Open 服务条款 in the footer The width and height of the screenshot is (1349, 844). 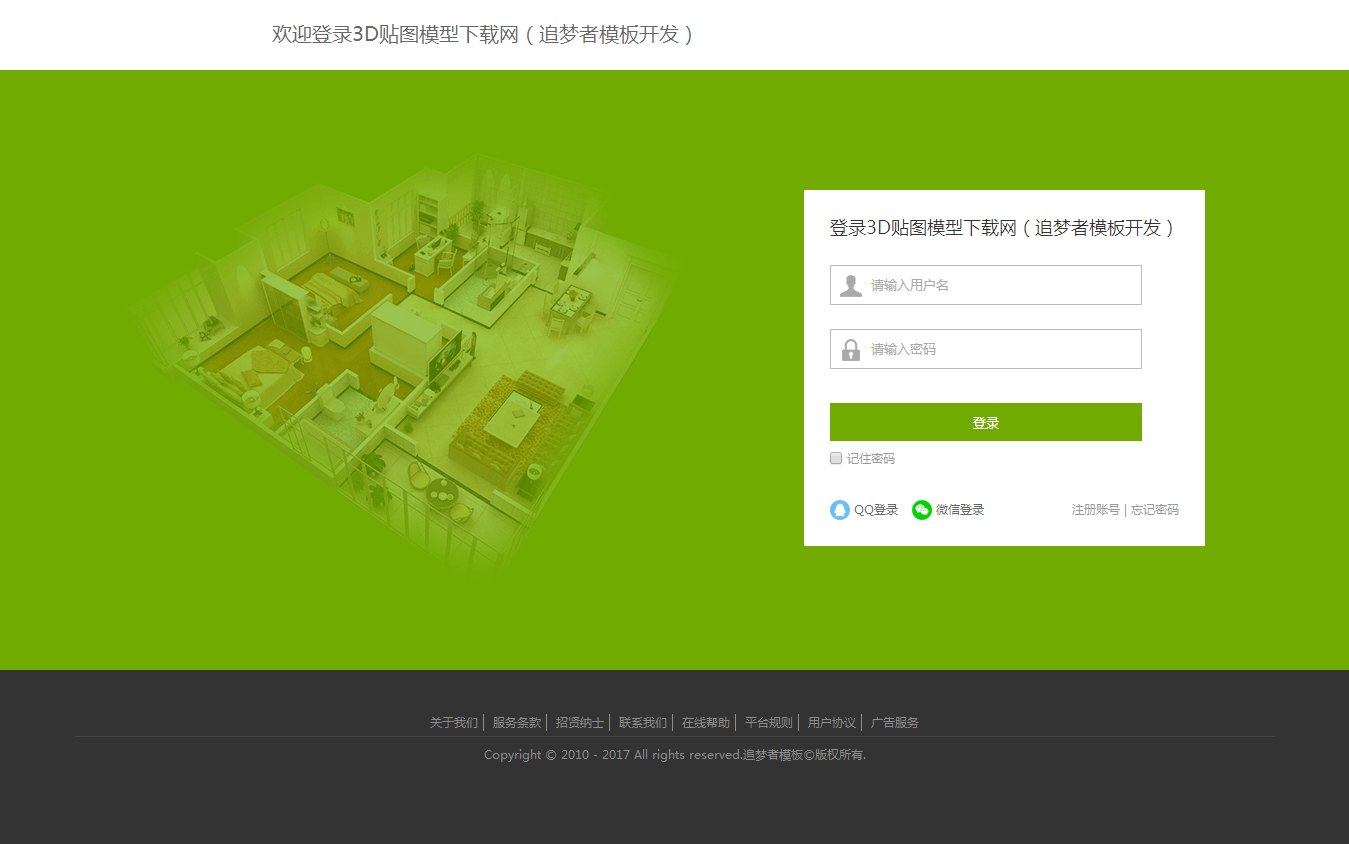pos(517,722)
